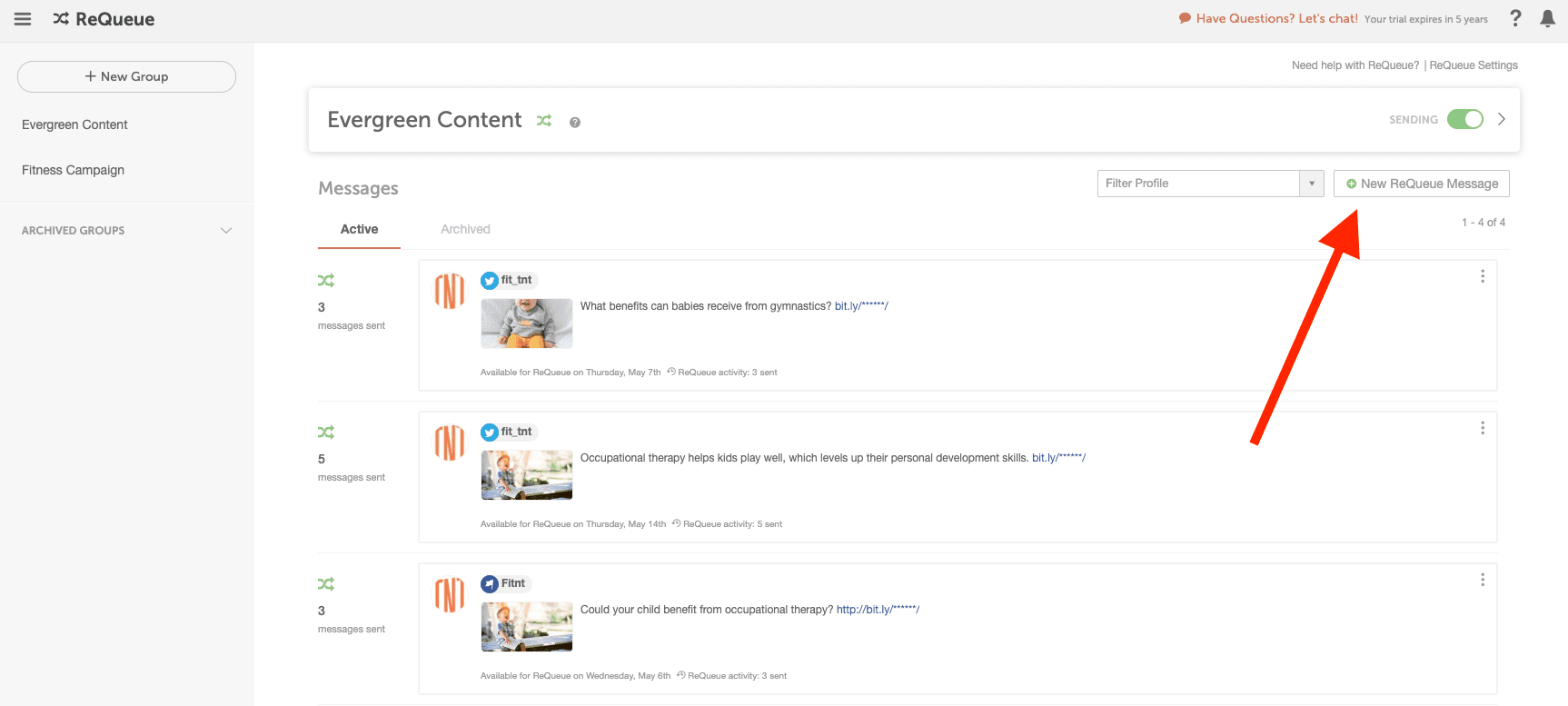
Task: Open thumbnail image on occupational therapy helps message
Action: click(527, 475)
